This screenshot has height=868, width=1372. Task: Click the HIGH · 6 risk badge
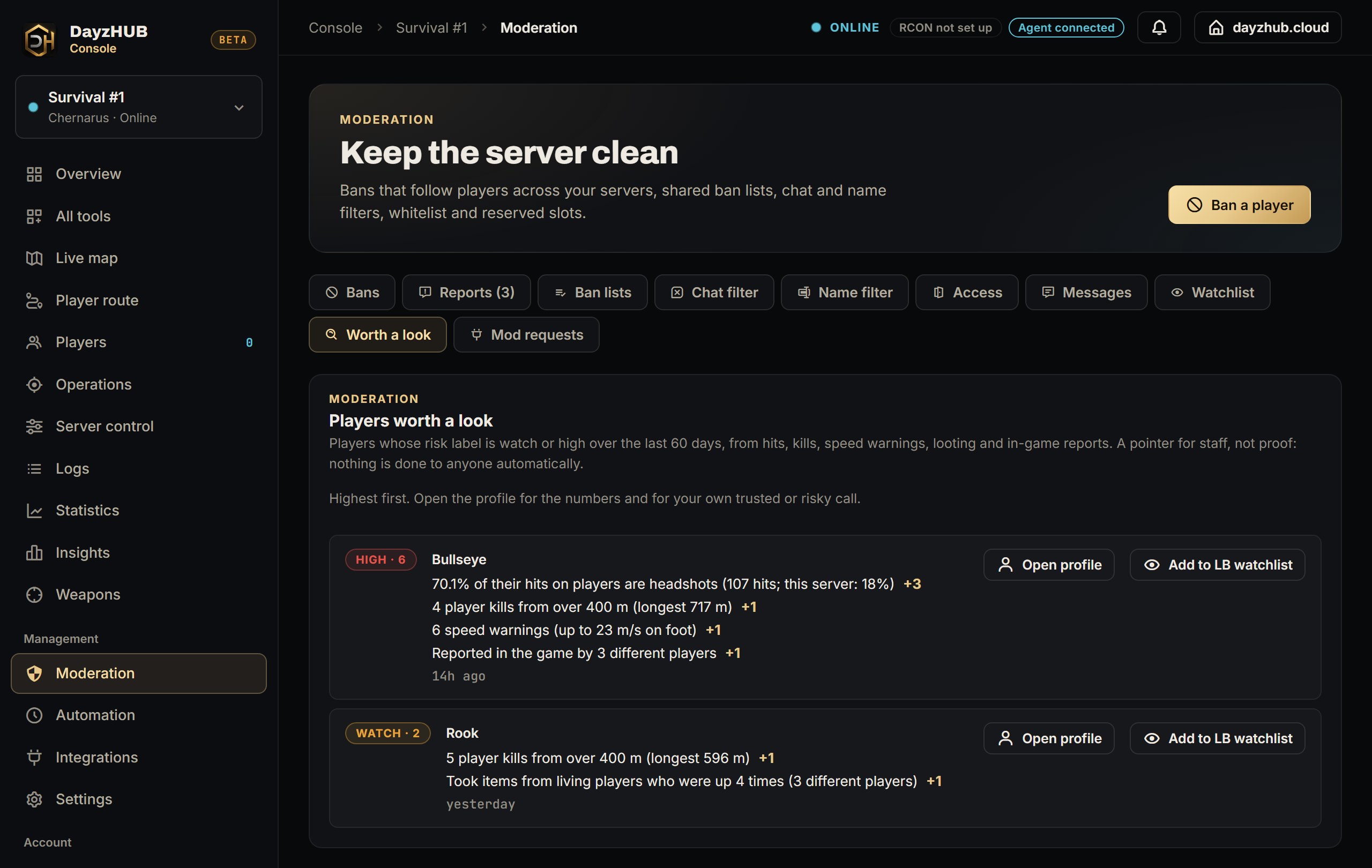pyautogui.click(x=381, y=559)
